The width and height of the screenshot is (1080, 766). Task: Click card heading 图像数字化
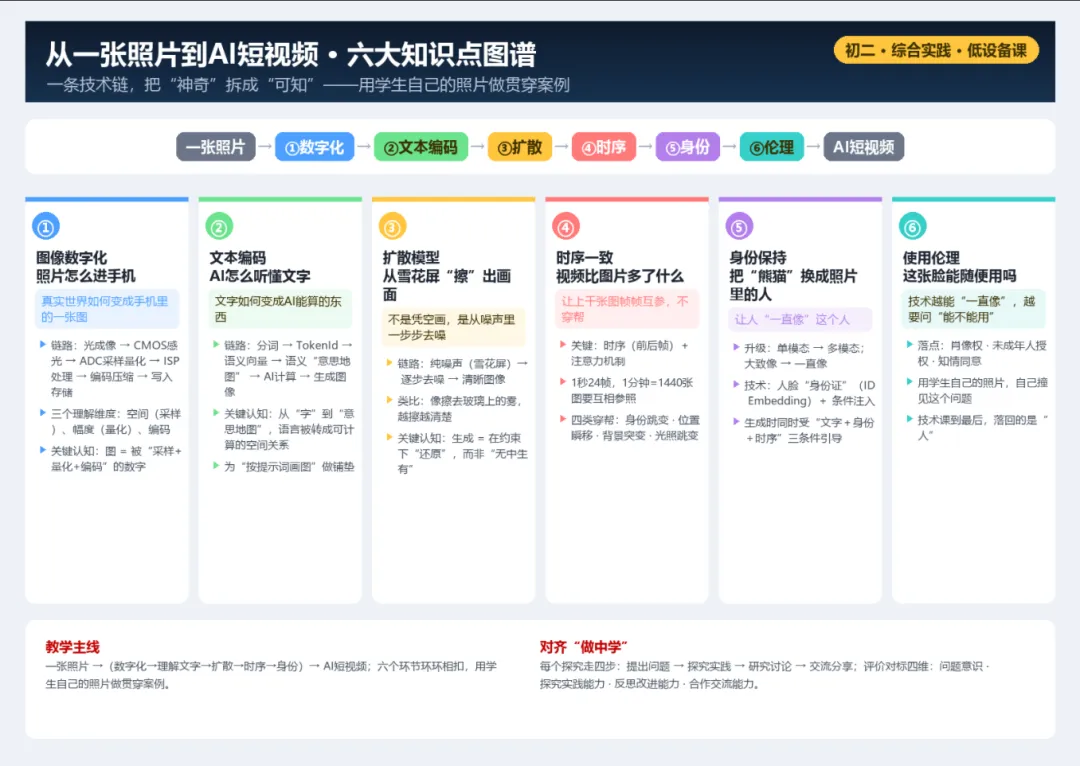pyautogui.click(x=72, y=258)
